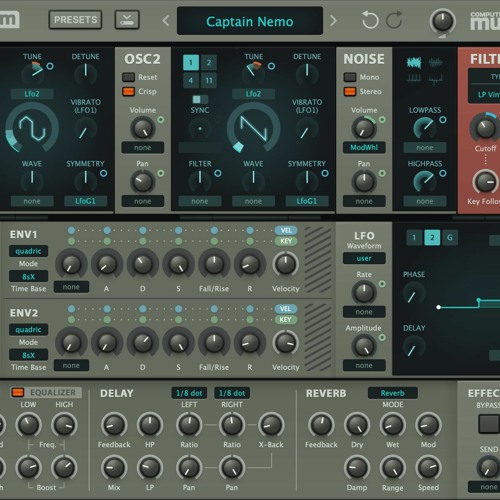Click the OSC2 sawtooth waveform display
This screenshot has height=500, width=500.
click(253, 128)
